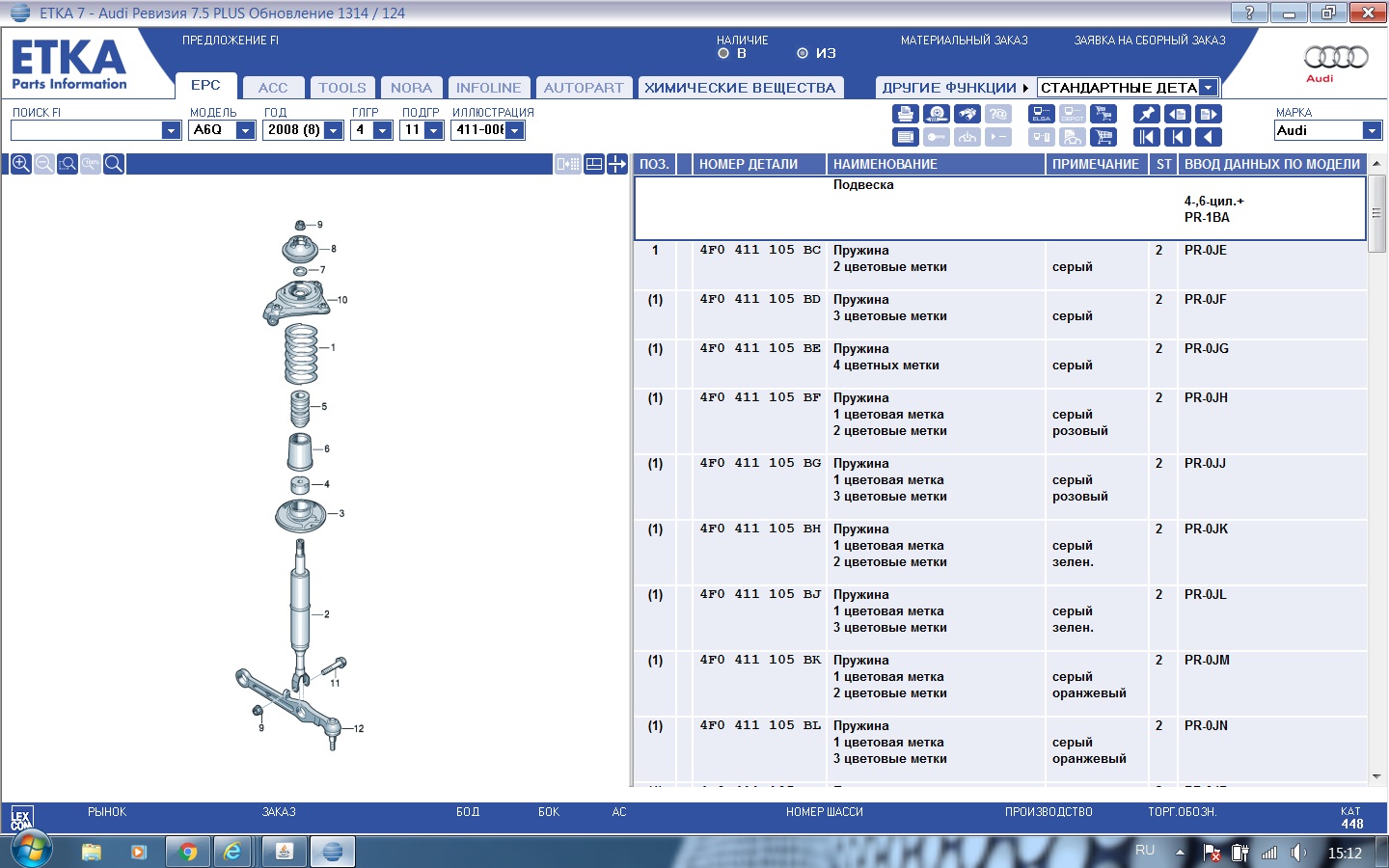
Task: Click the parts list scrollbar down arrow
Action: click(1376, 776)
